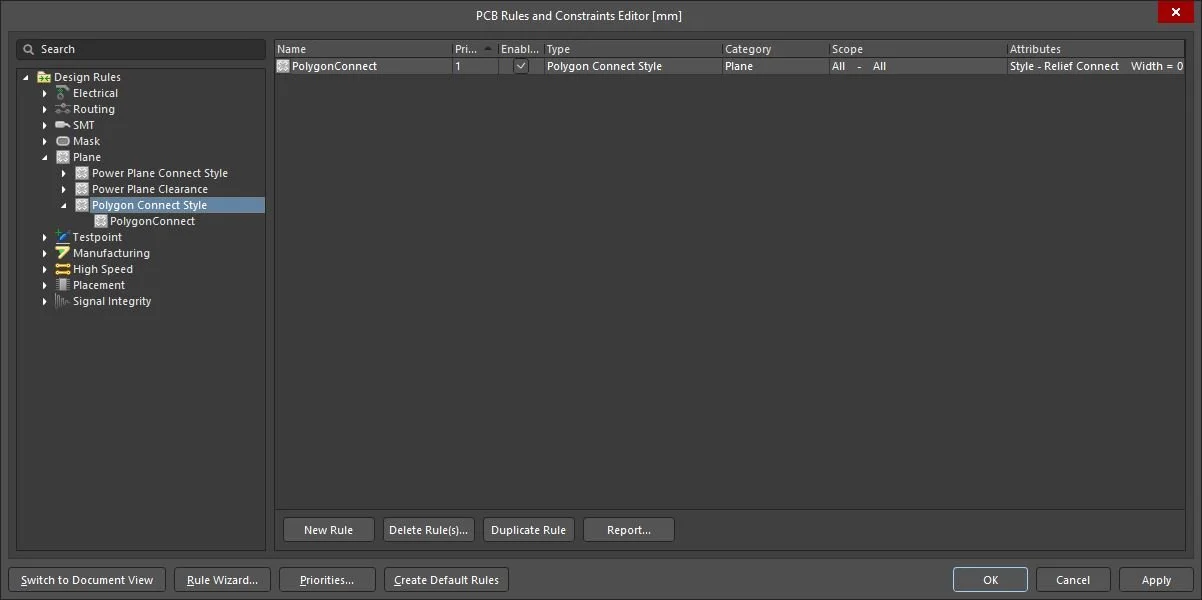Click the Routing category icon
Viewport: 1202px width, 600px height.
pos(63,109)
